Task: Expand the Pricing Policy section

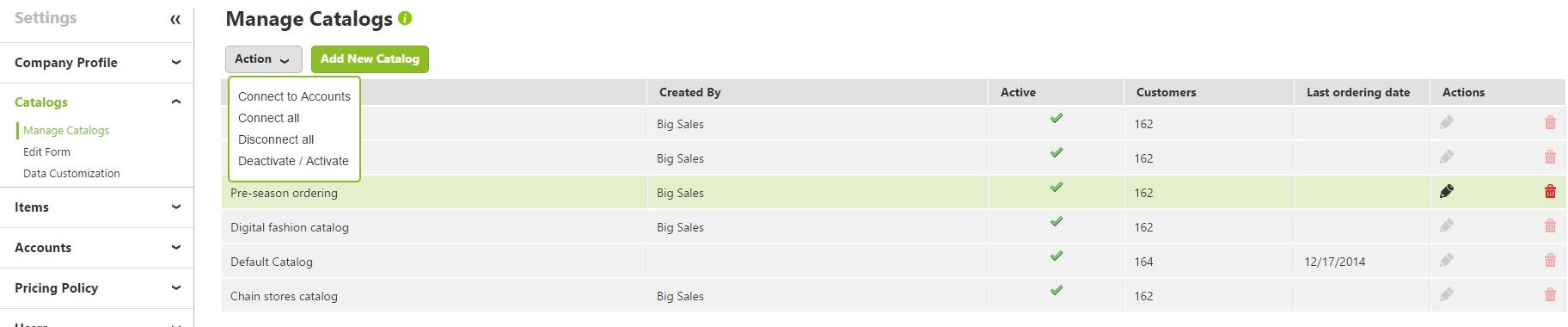Action: 96,288
